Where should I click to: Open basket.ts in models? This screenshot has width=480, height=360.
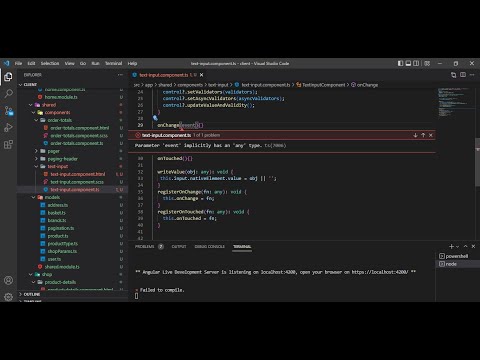pos(57,213)
